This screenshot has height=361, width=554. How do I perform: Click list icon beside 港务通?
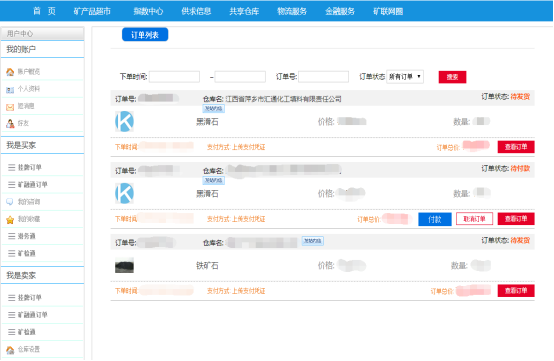pyautogui.click(x=12, y=236)
